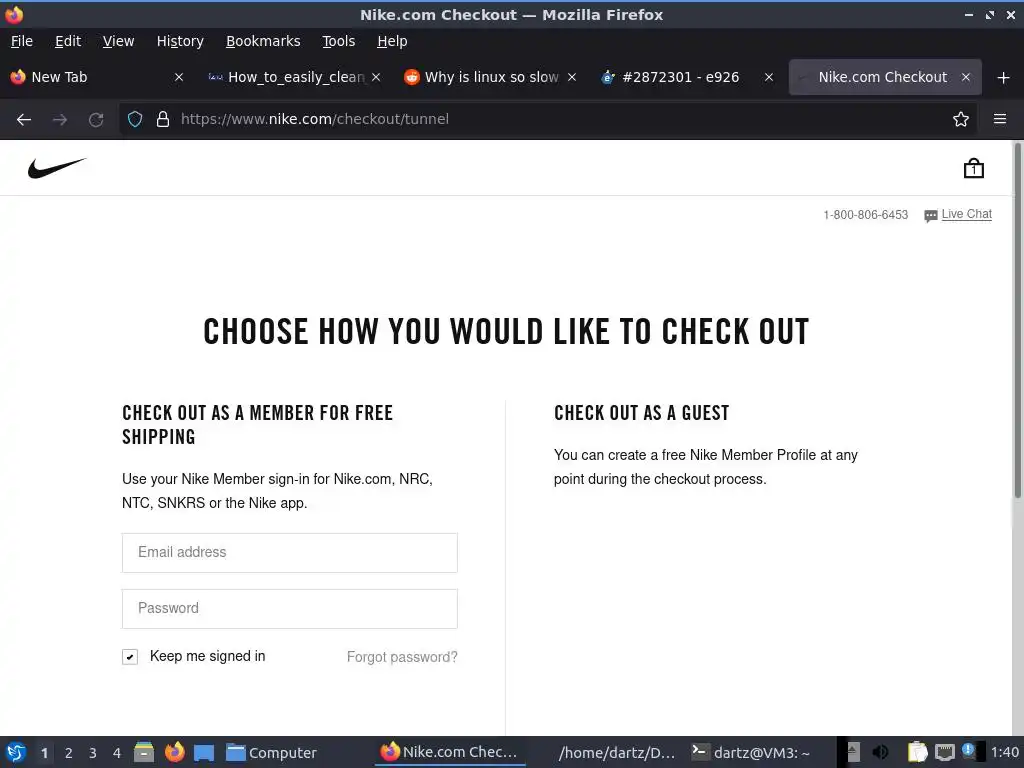Open the taskbar start menu icon
1024x768 pixels.
point(16,752)
